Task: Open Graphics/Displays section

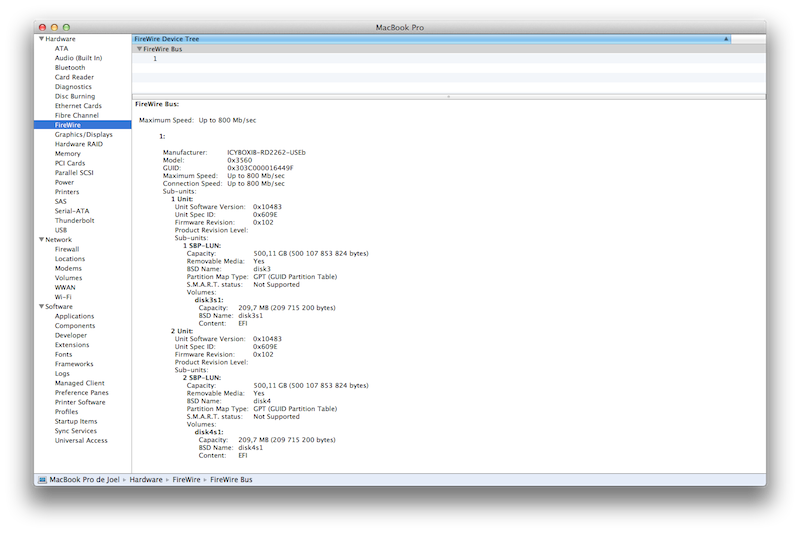Action: click(x=84, y=135)
